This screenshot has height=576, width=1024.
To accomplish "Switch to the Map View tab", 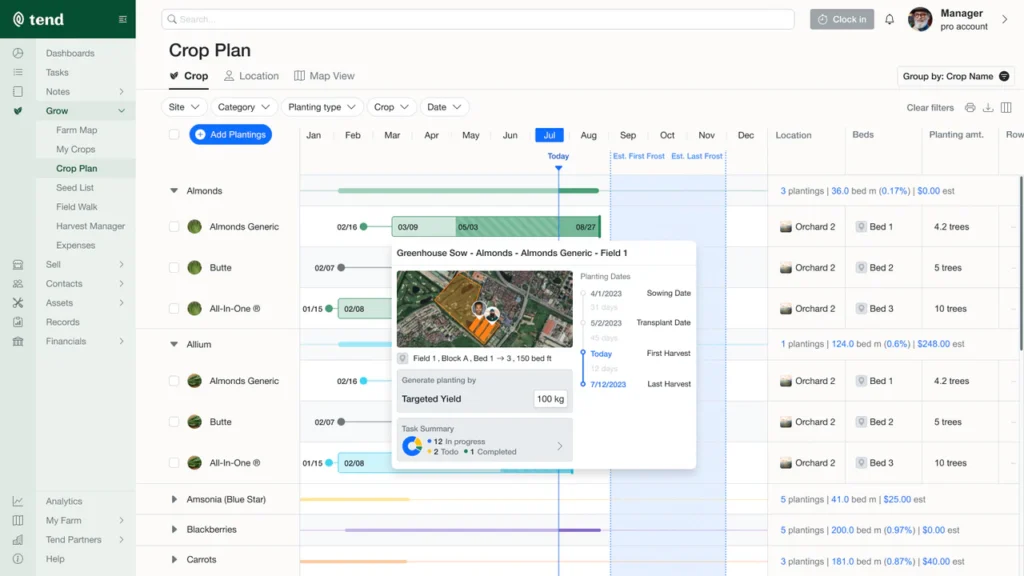I will [324, 76].
